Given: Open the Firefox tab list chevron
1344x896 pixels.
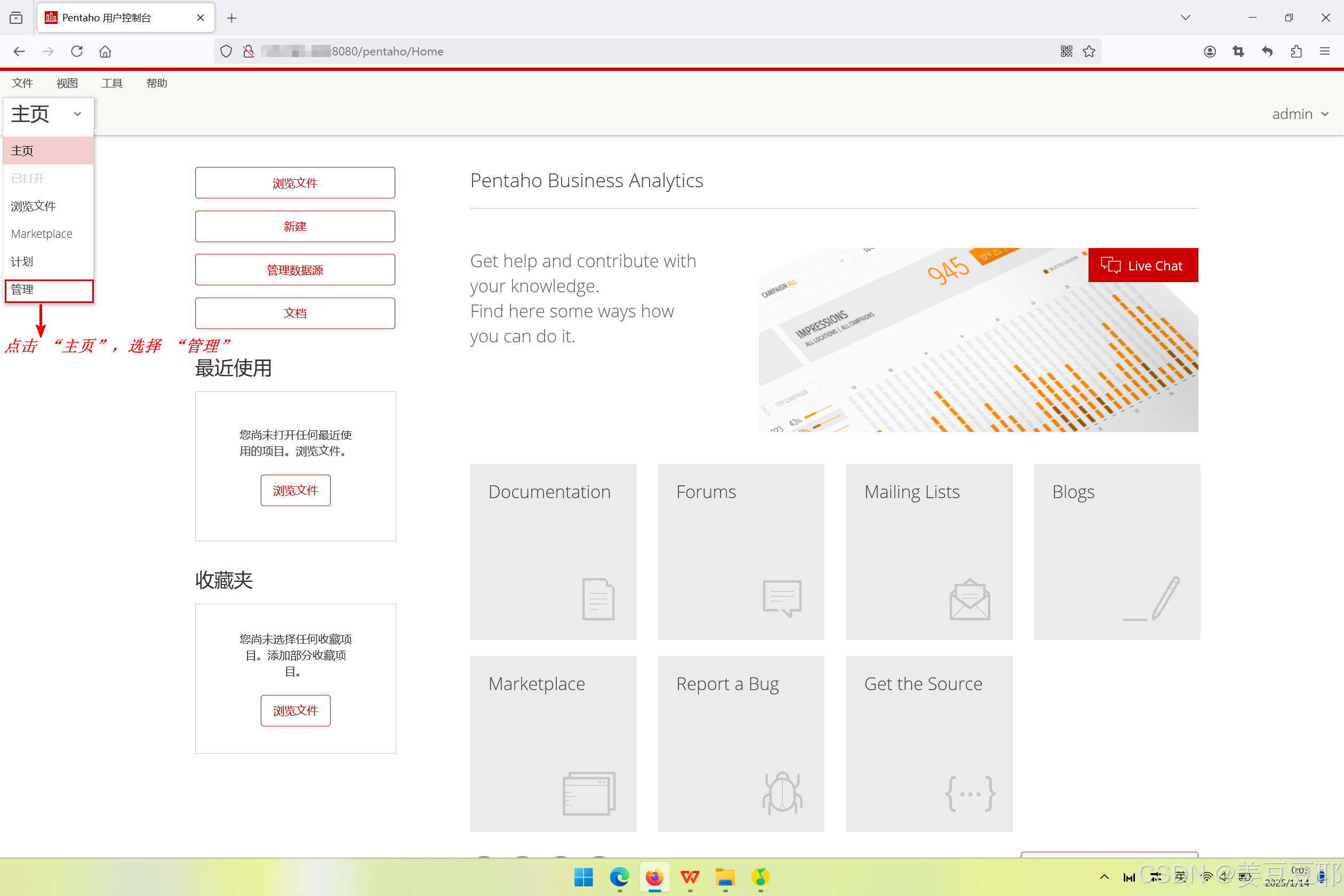Looking at the screenshot, I should click(1185, 18).
